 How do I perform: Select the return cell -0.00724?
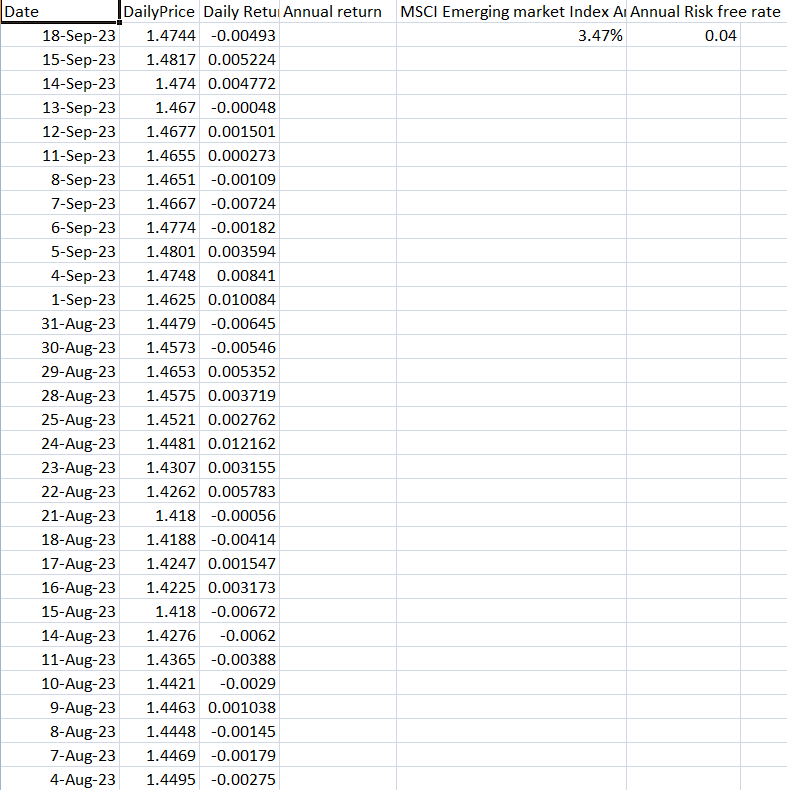click(239, 204)
